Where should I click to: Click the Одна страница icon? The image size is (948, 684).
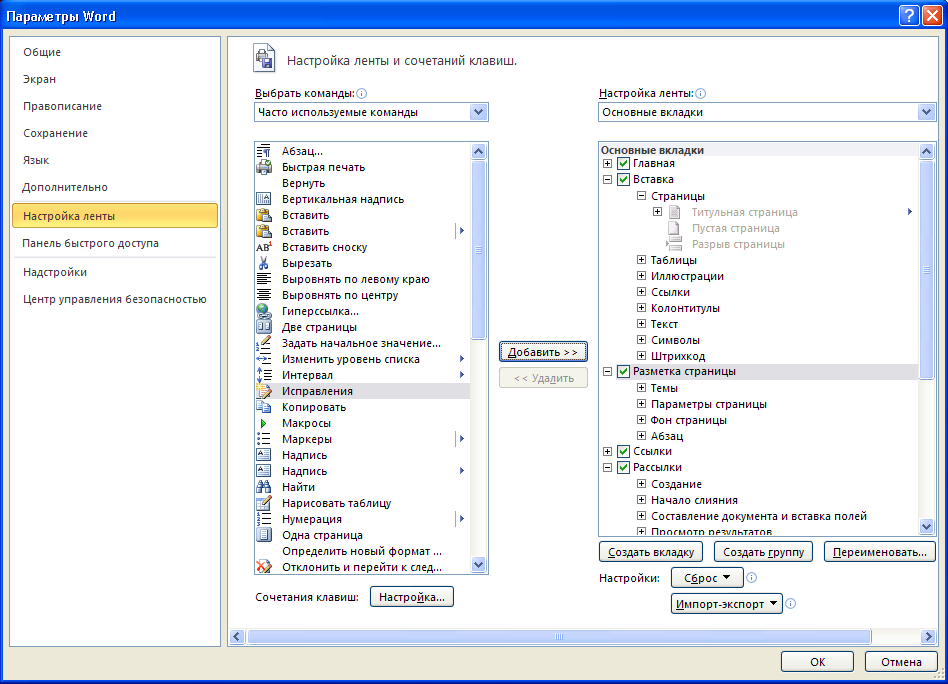[264, 535]
